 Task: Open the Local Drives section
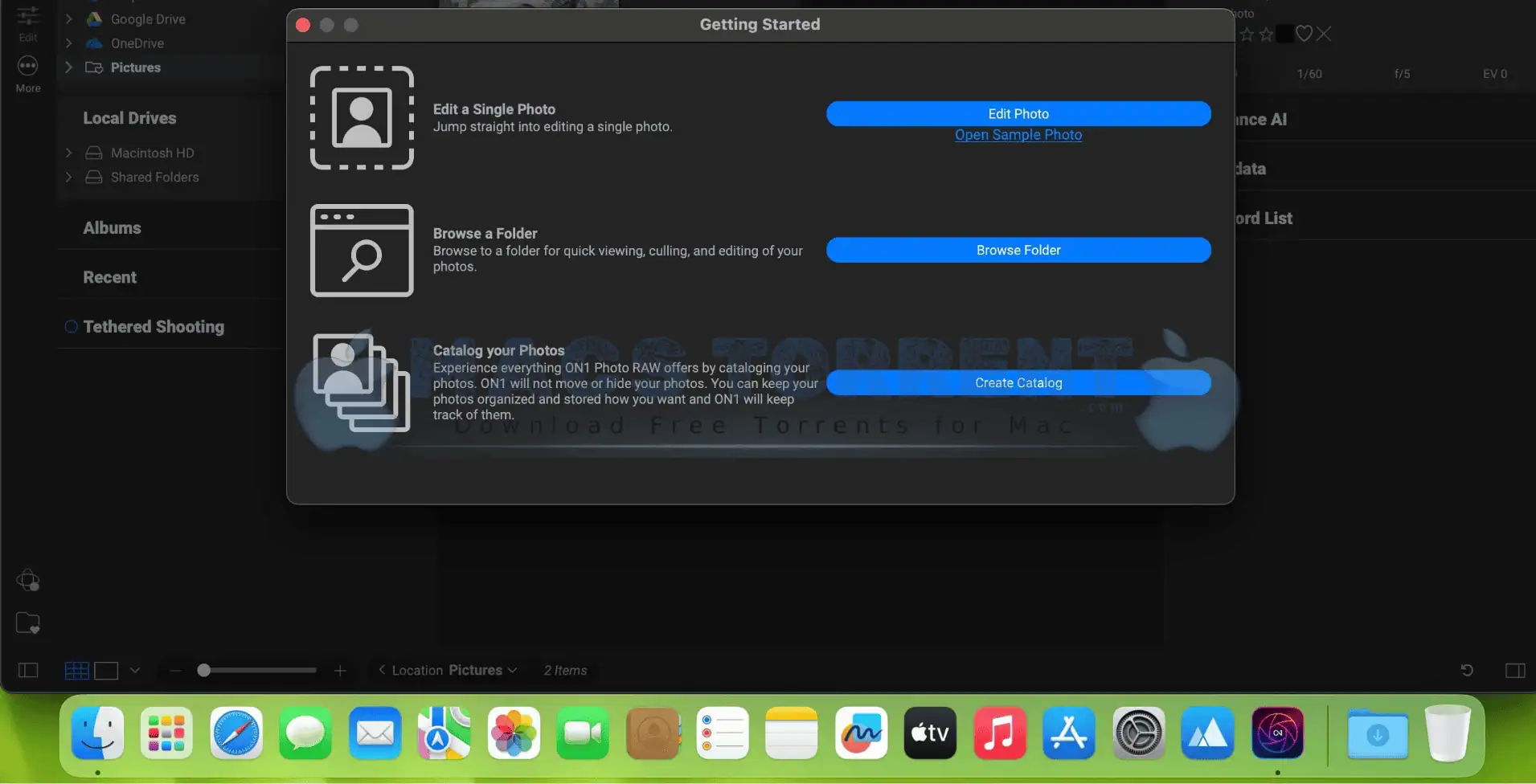pyautogui.click(x=129, y=118)
